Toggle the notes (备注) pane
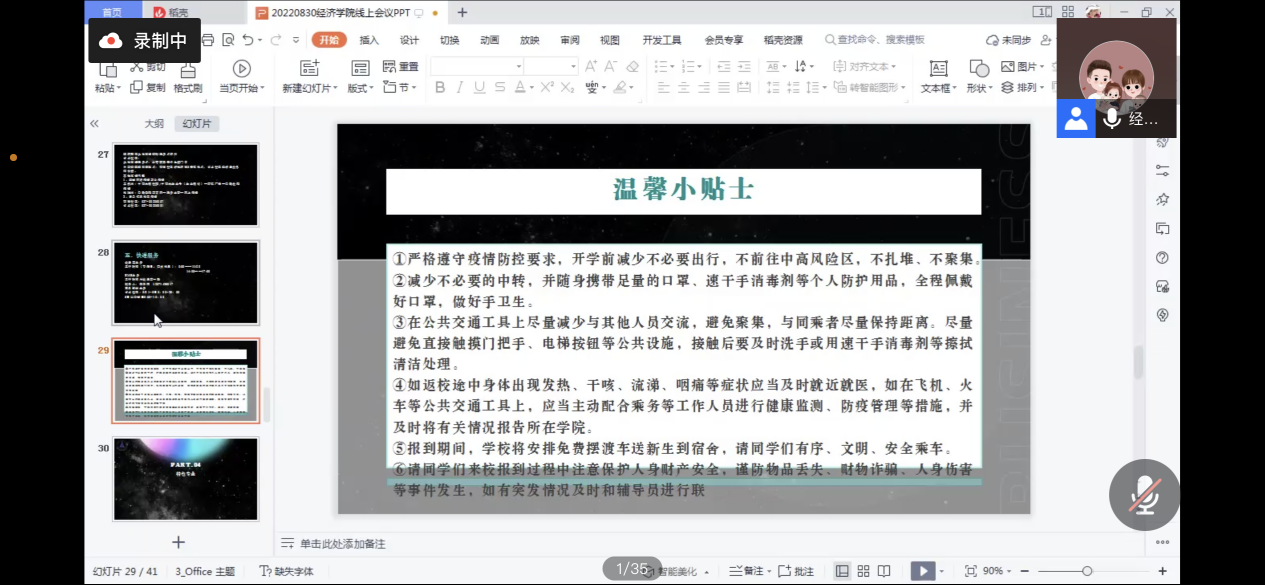The width and height of the screenshot is (1265, 585). click(x=747, y=571)
